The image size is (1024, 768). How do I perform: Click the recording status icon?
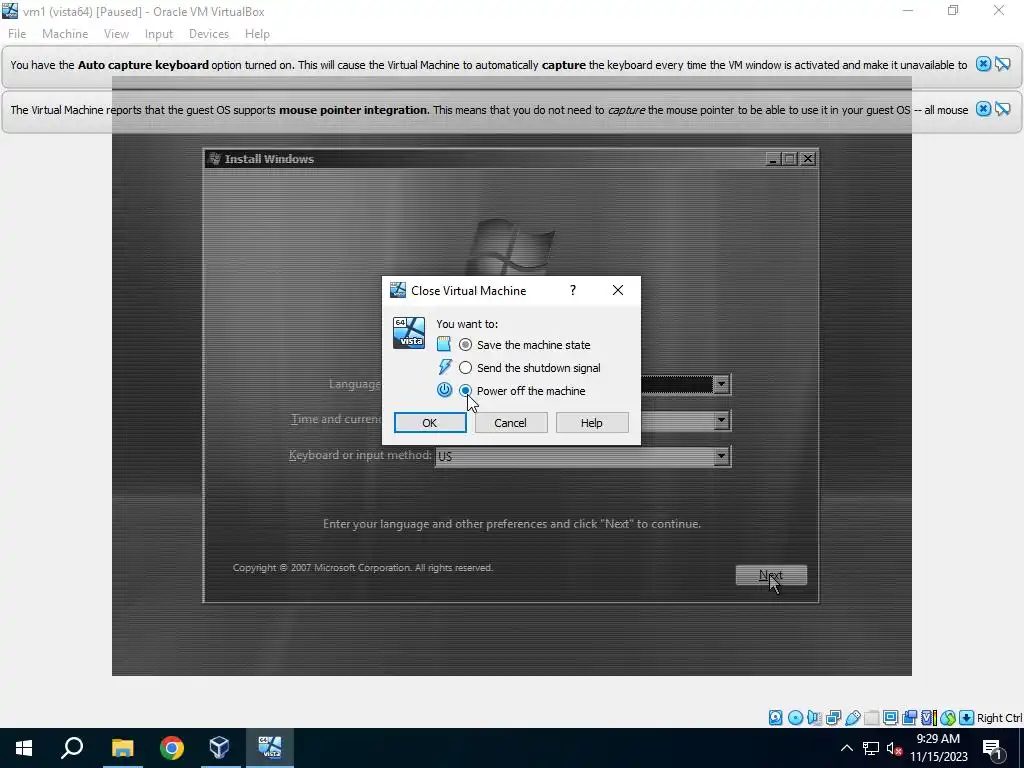point(909,718)
